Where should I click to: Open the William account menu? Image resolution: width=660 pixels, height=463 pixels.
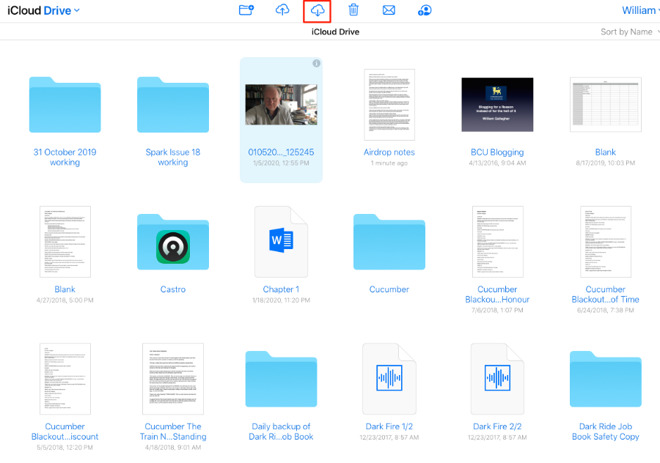pyautogui.click(x=638, y=10)
